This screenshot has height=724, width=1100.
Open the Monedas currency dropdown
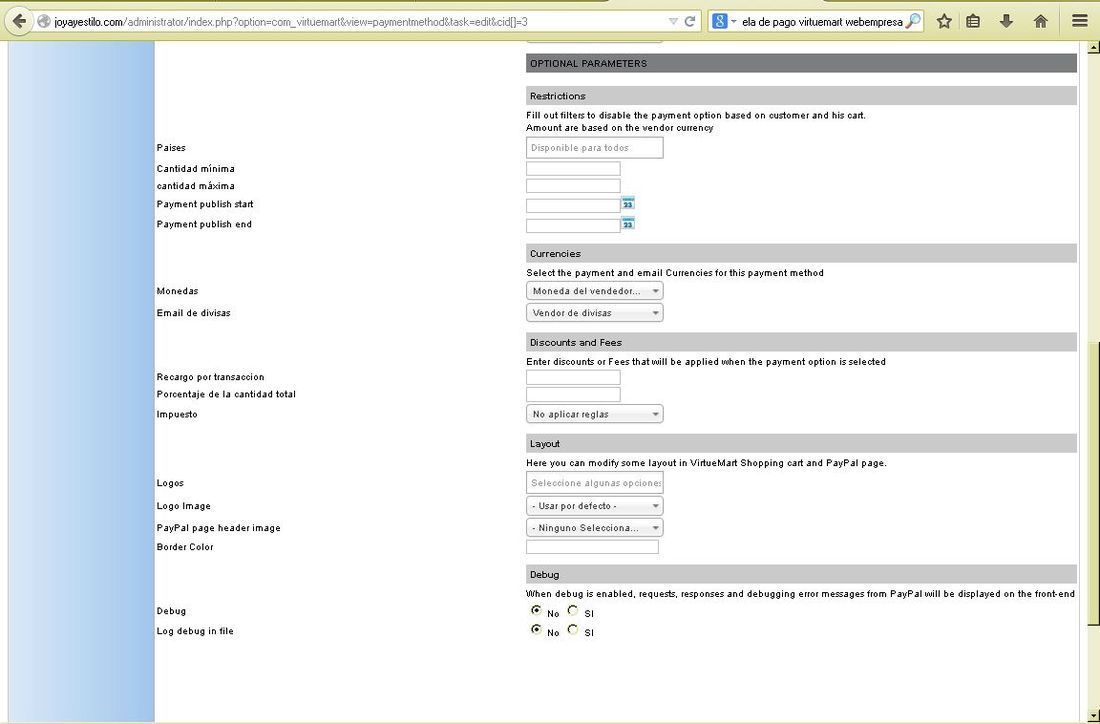pos(594,291)
